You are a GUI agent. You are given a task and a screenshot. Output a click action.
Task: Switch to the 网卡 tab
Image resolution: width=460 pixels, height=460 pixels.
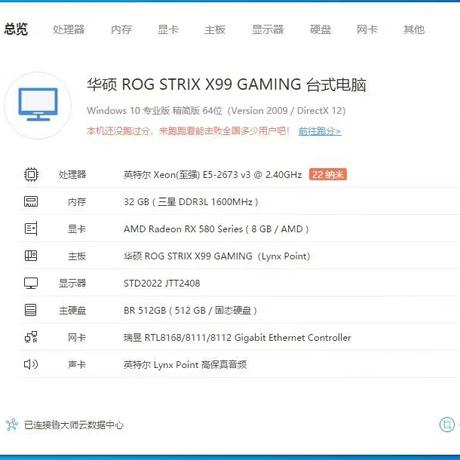point(367,30)
